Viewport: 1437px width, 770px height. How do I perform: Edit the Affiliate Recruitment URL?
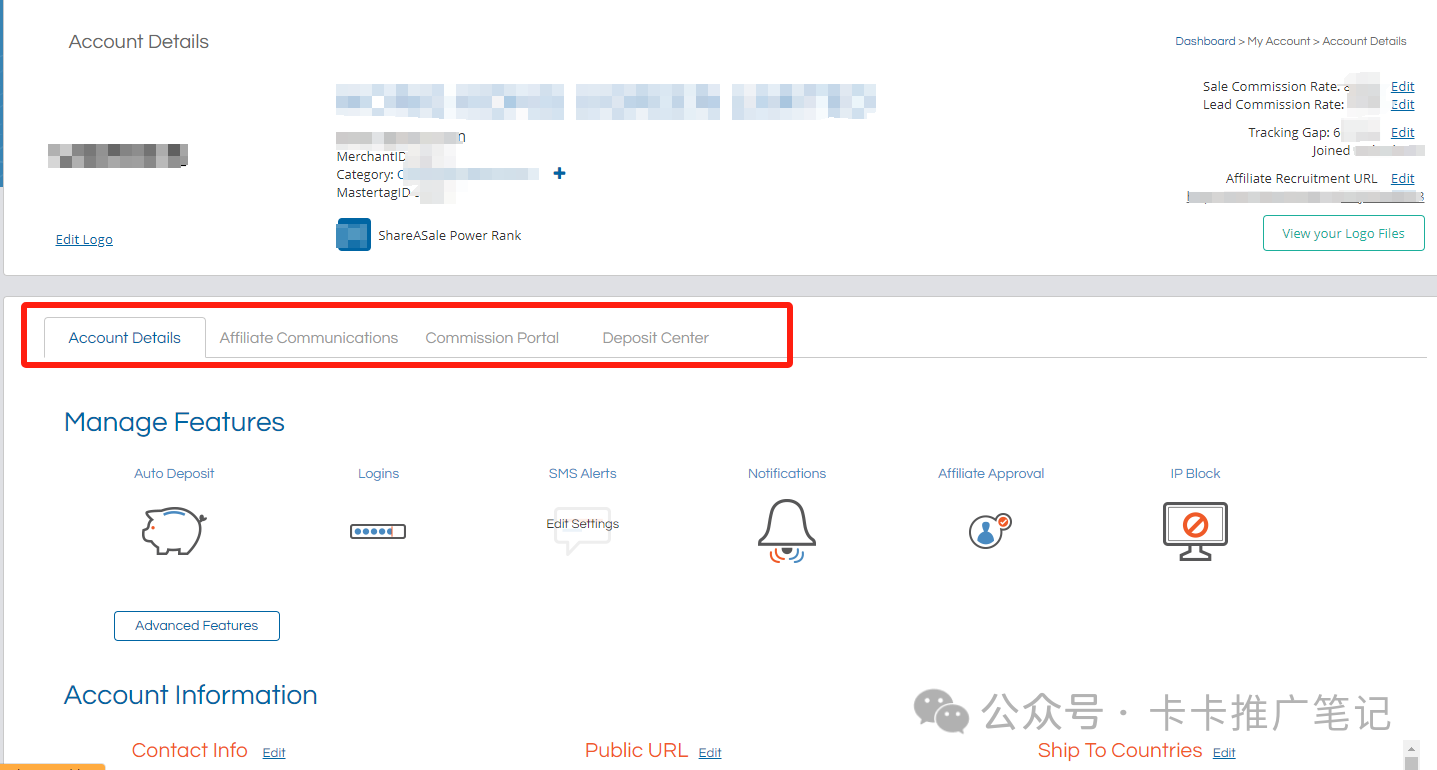click(1402, 179)
